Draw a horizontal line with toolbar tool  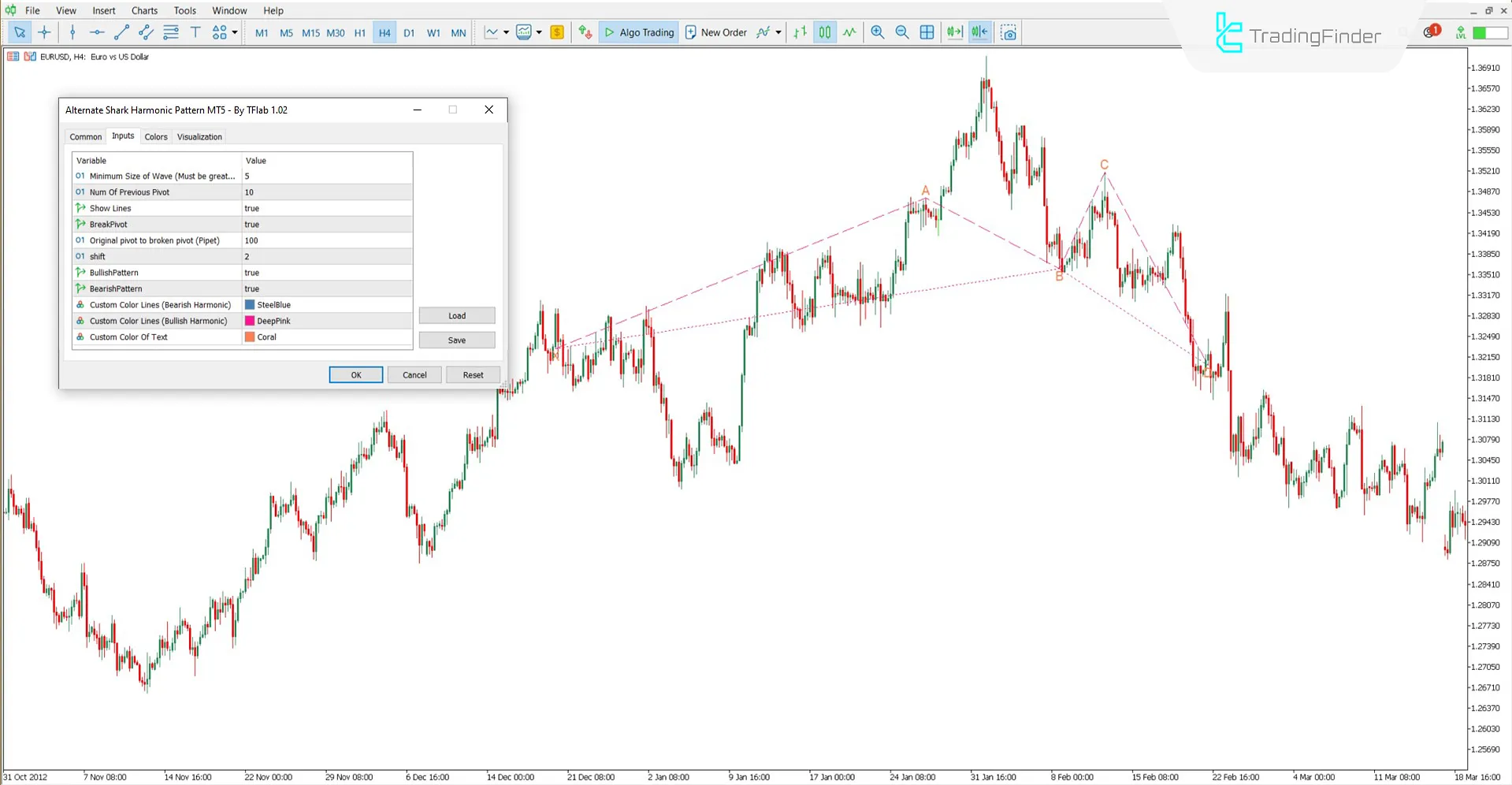tap(97, 32)
